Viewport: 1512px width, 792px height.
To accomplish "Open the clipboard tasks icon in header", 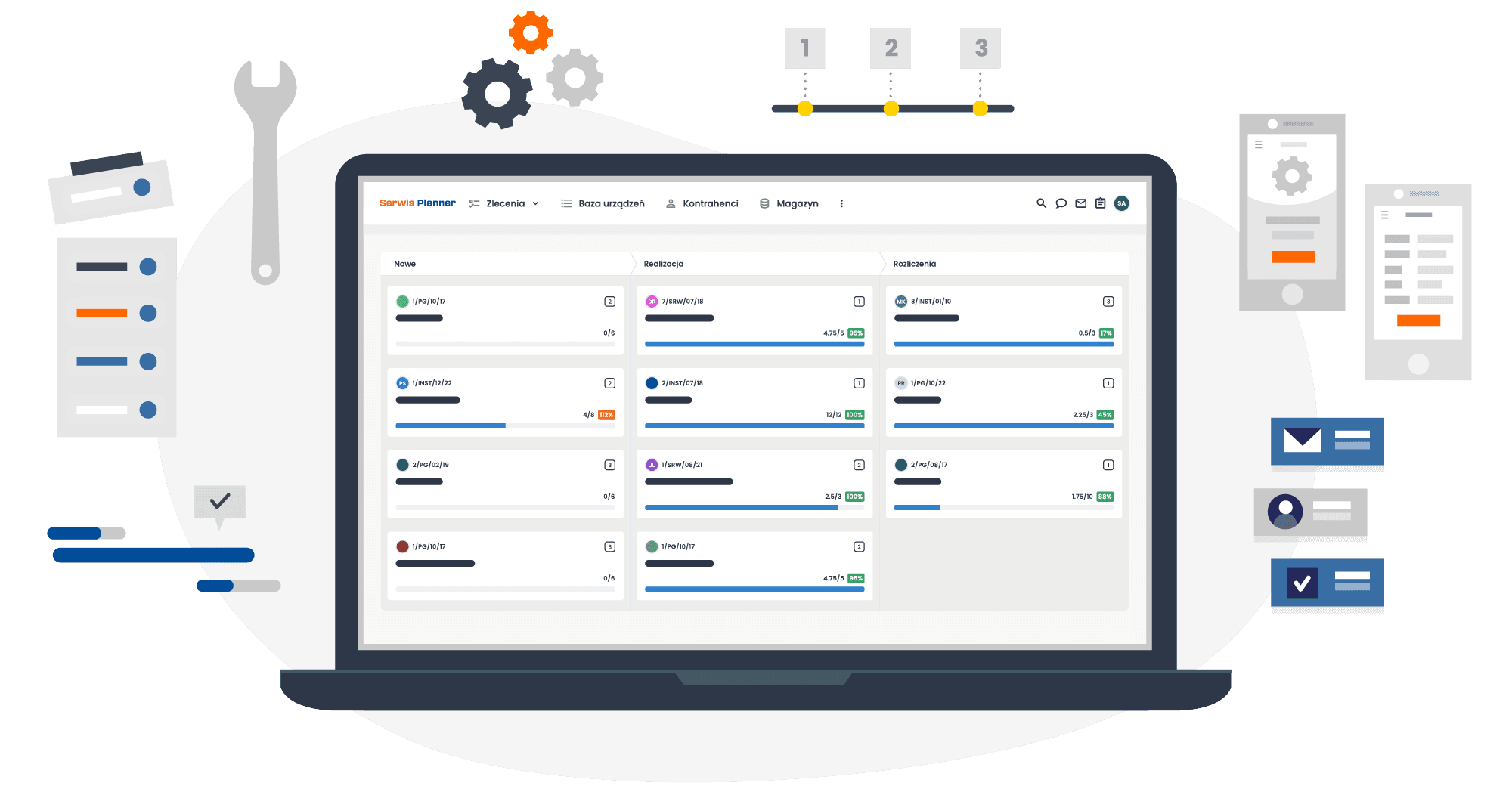I will point(1101,203).
